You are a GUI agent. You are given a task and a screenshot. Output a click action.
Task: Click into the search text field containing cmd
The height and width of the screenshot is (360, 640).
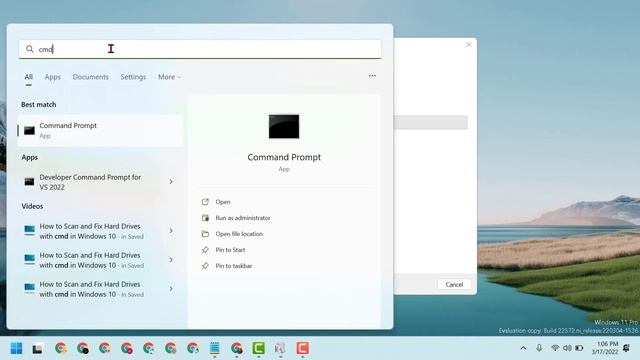click(200, 49)
